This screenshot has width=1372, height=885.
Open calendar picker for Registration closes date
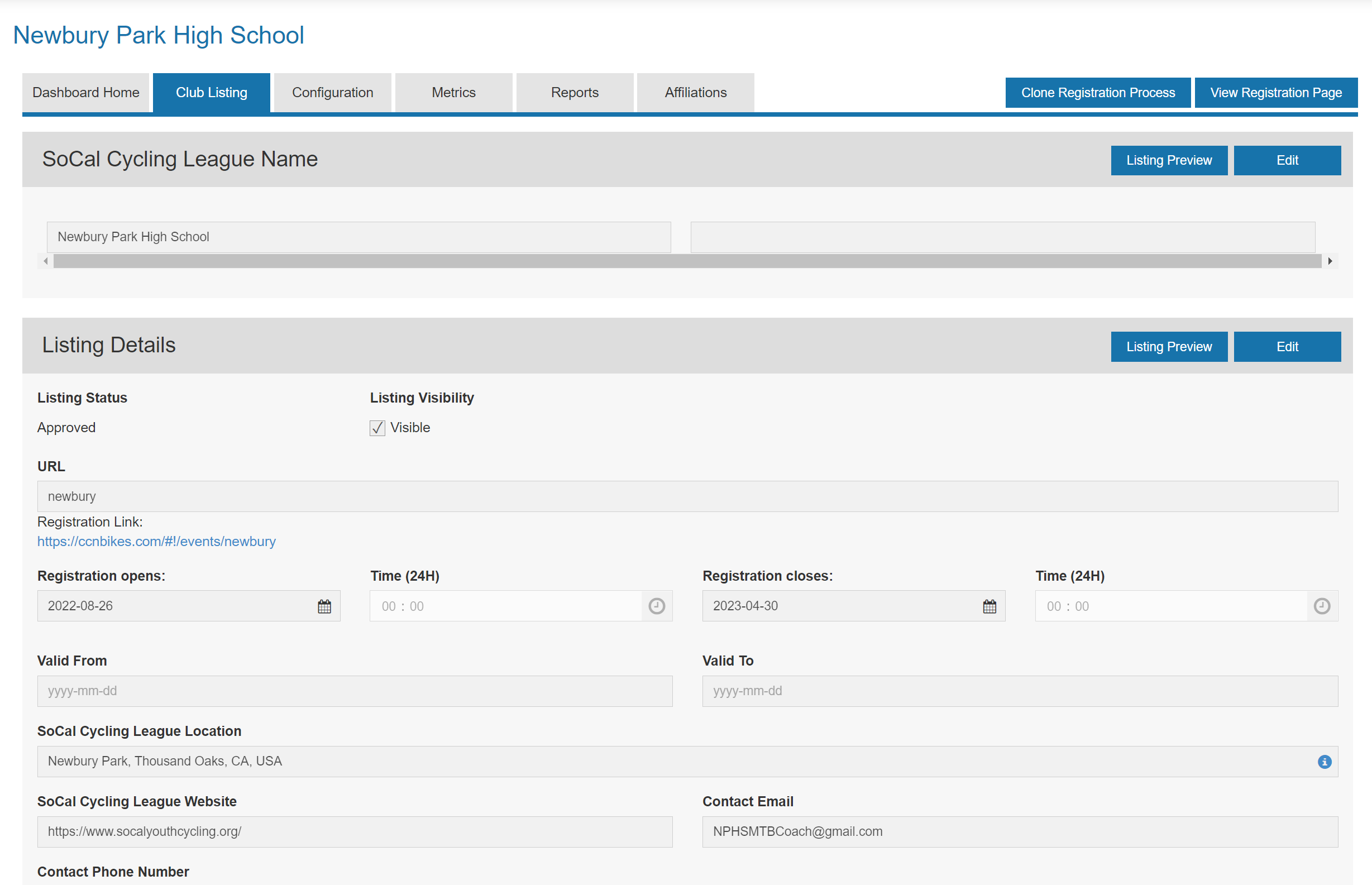989,606
